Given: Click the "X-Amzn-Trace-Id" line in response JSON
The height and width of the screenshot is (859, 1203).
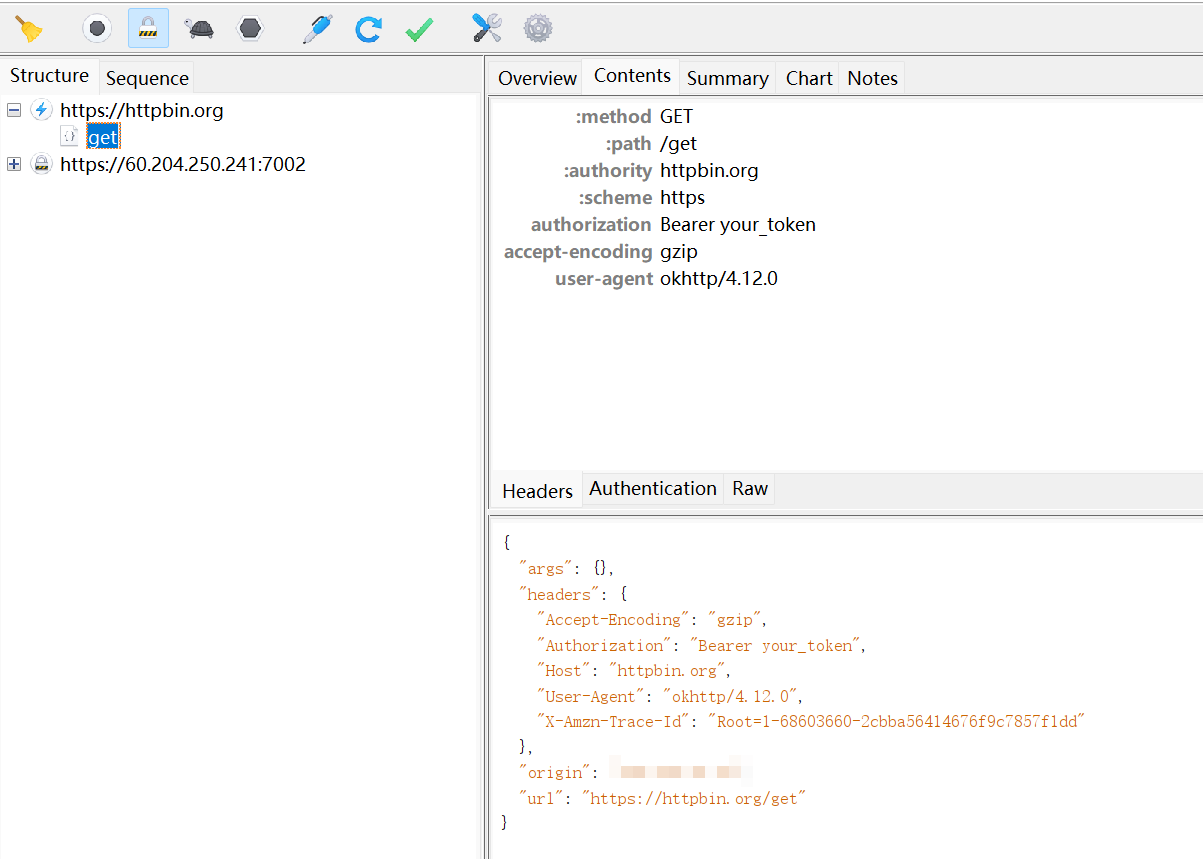Looking at the screenshot, I should point(811,722).
